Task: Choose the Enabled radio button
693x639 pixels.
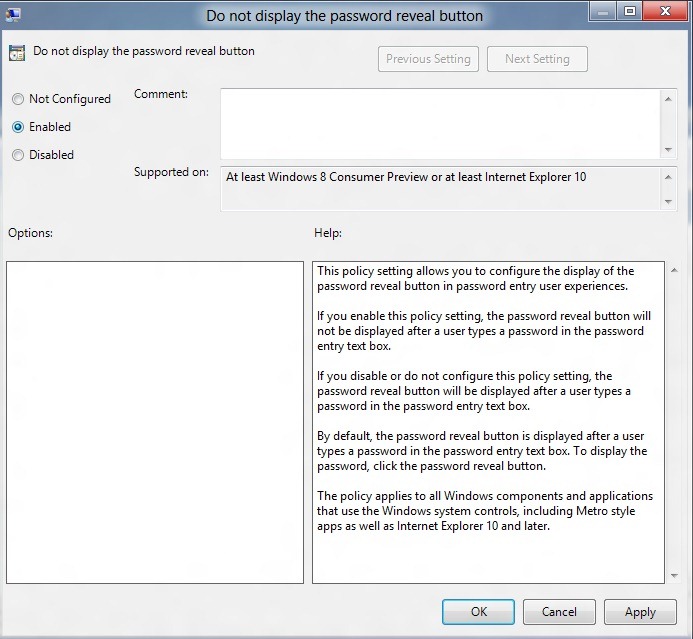Action: [18, 127]
